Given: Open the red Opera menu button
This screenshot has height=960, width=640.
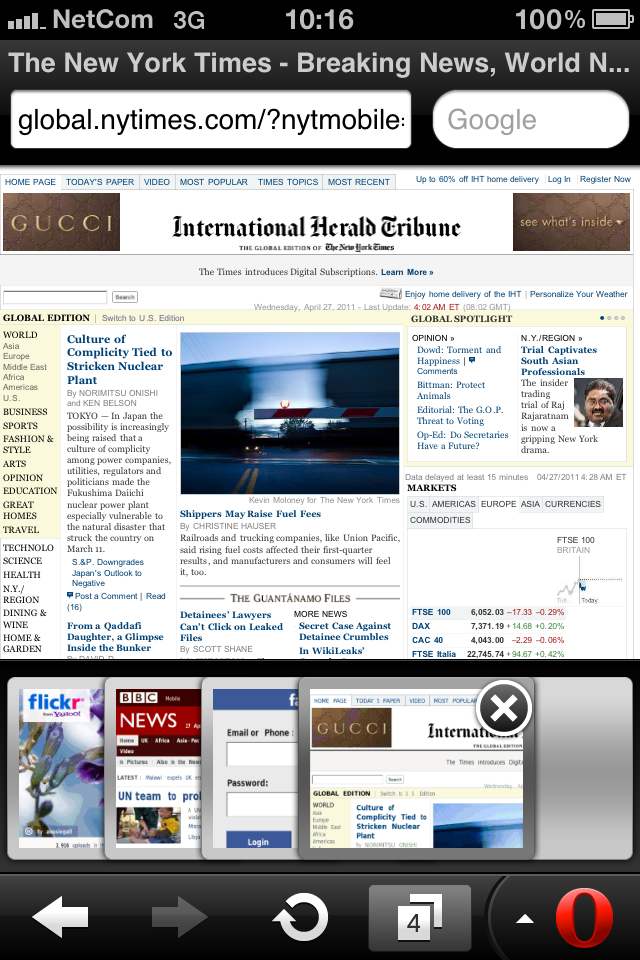Looking at the screenshot, I should (584, 918).
